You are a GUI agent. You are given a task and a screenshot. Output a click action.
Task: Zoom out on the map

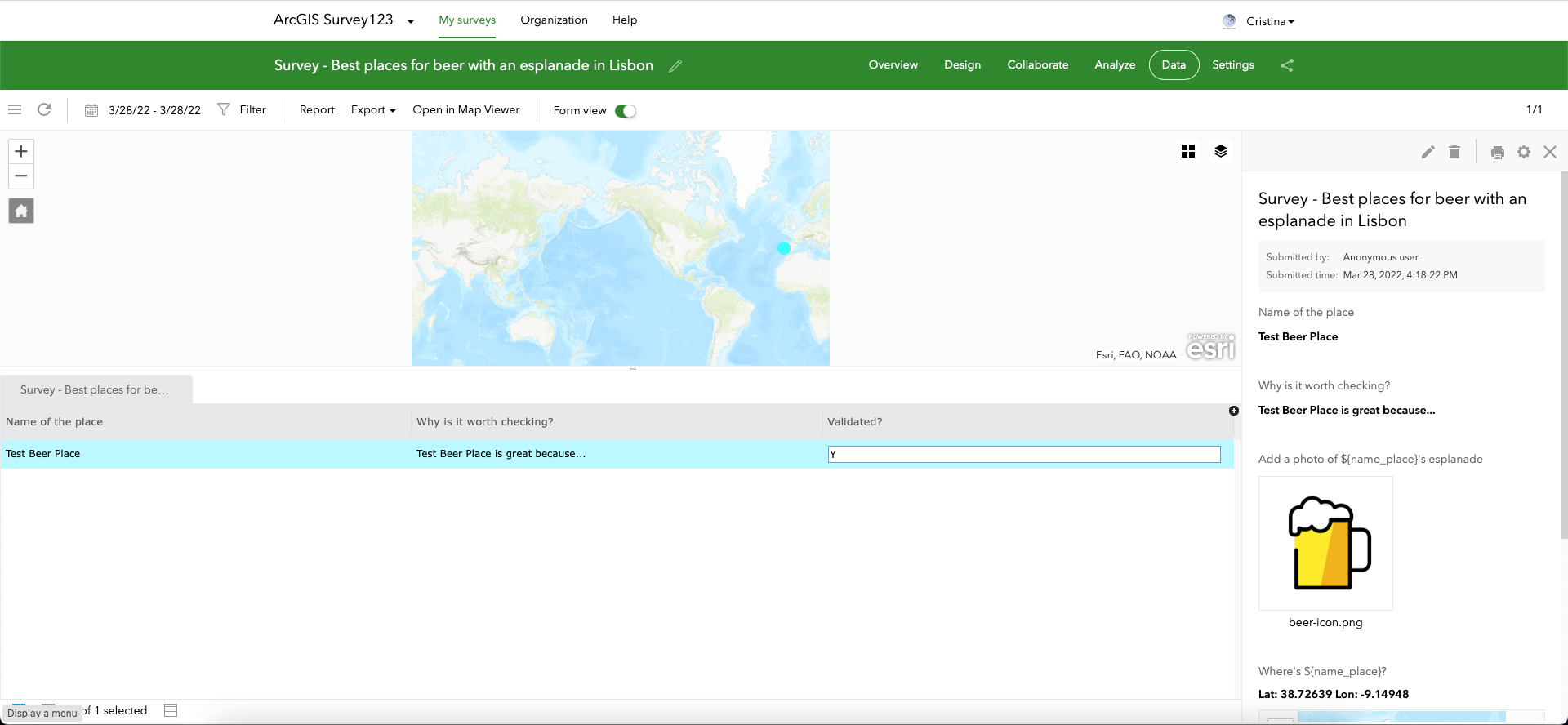click(21, 176)
